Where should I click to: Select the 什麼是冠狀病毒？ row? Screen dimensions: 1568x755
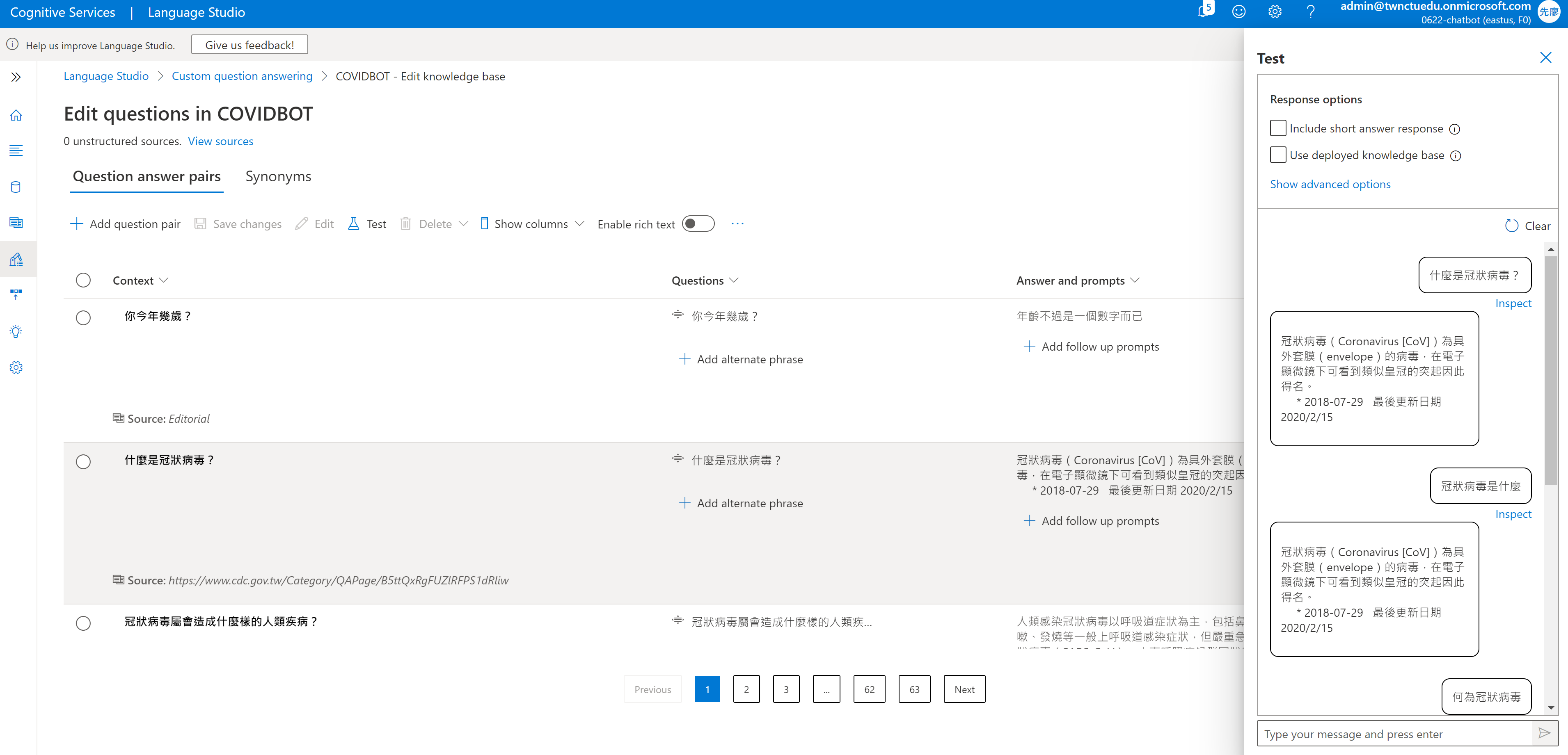pos(83,462)
